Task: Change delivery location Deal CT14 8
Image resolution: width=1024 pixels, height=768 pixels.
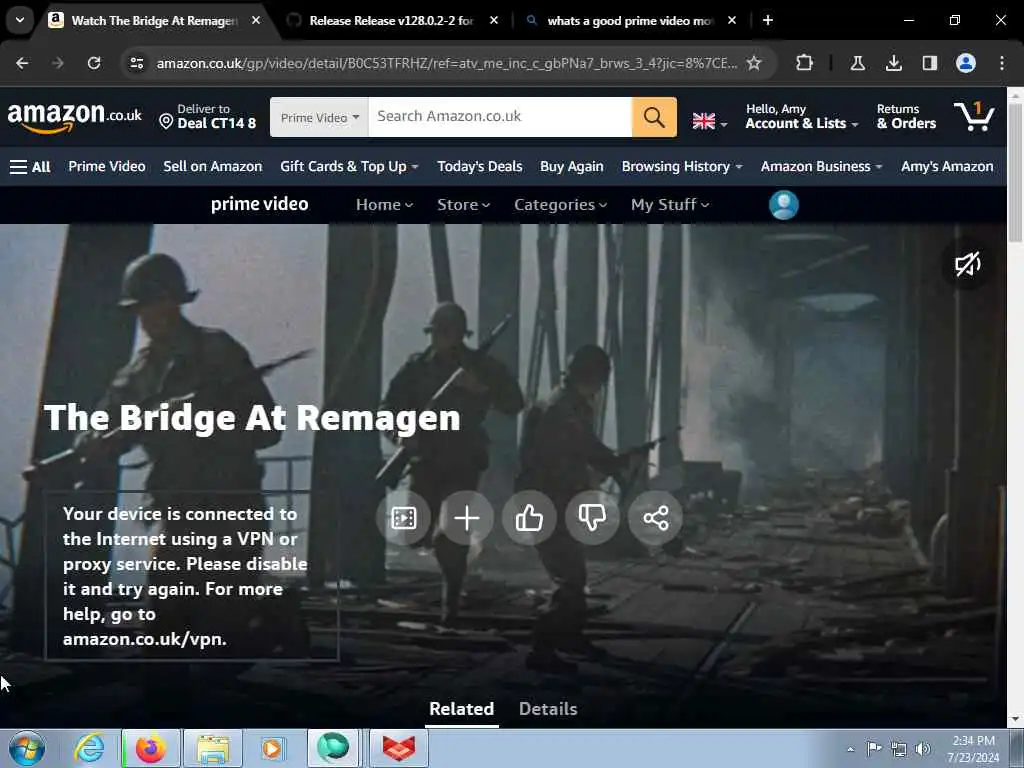Action: coord(208,117)
